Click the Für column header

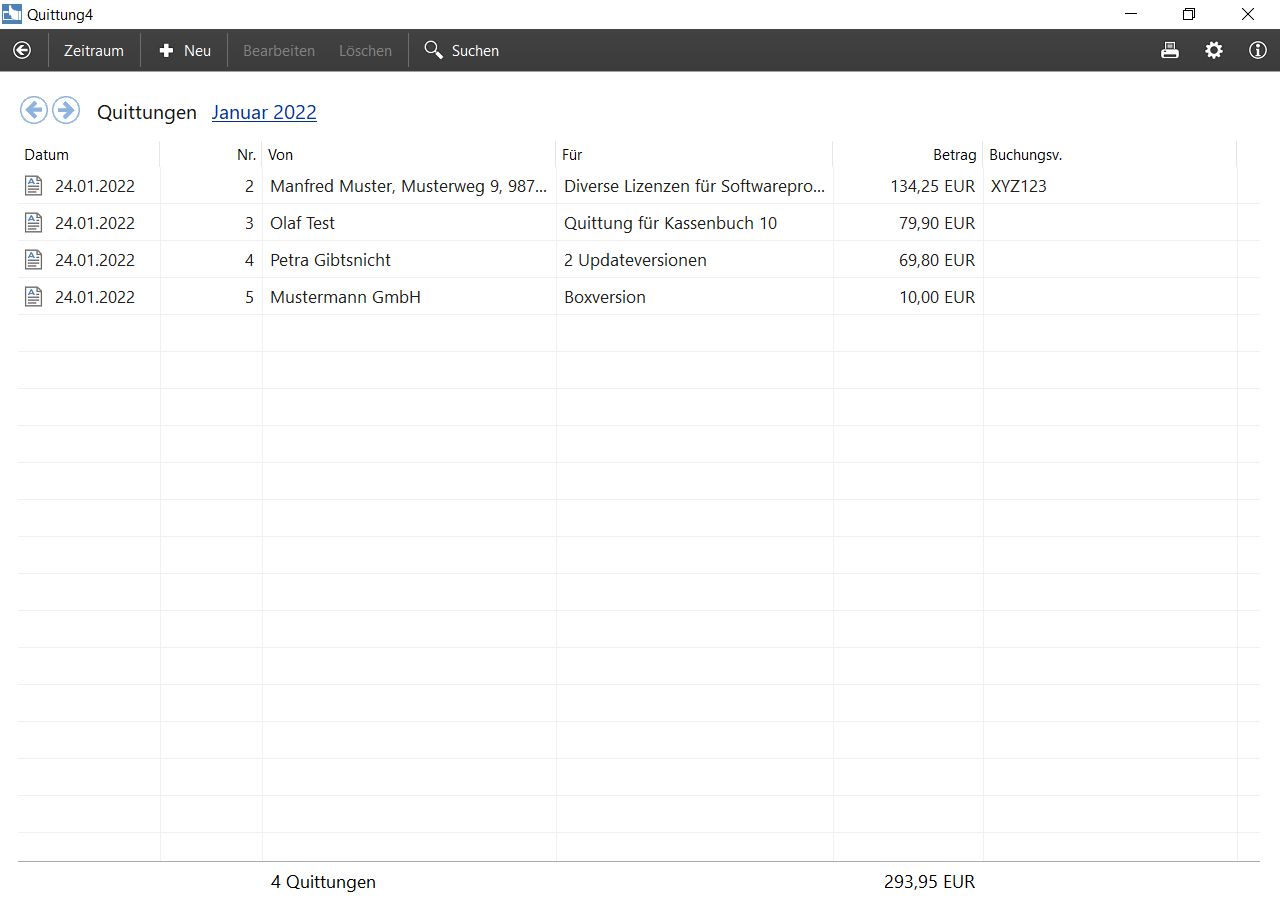[x=572, y=155]
